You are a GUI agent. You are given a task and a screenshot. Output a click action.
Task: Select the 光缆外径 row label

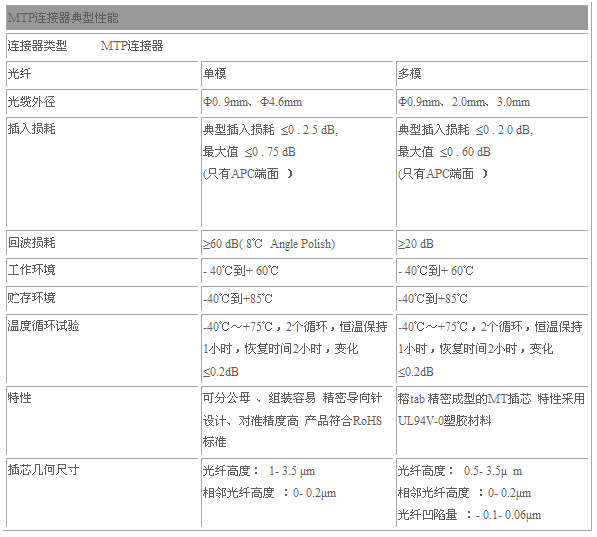click(x=32, y=101)
